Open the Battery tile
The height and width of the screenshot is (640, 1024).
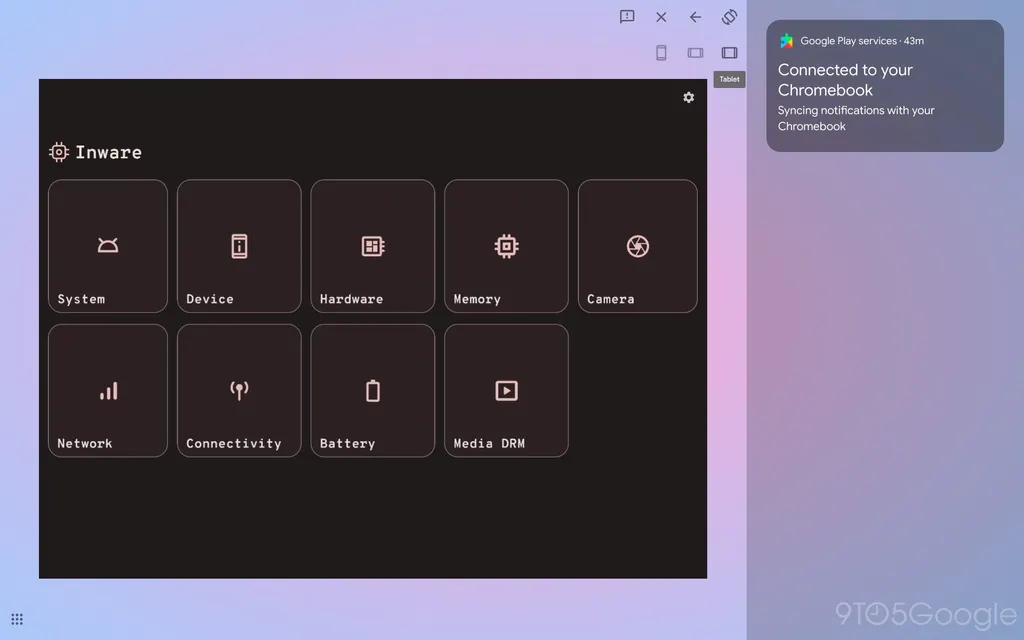372,390
